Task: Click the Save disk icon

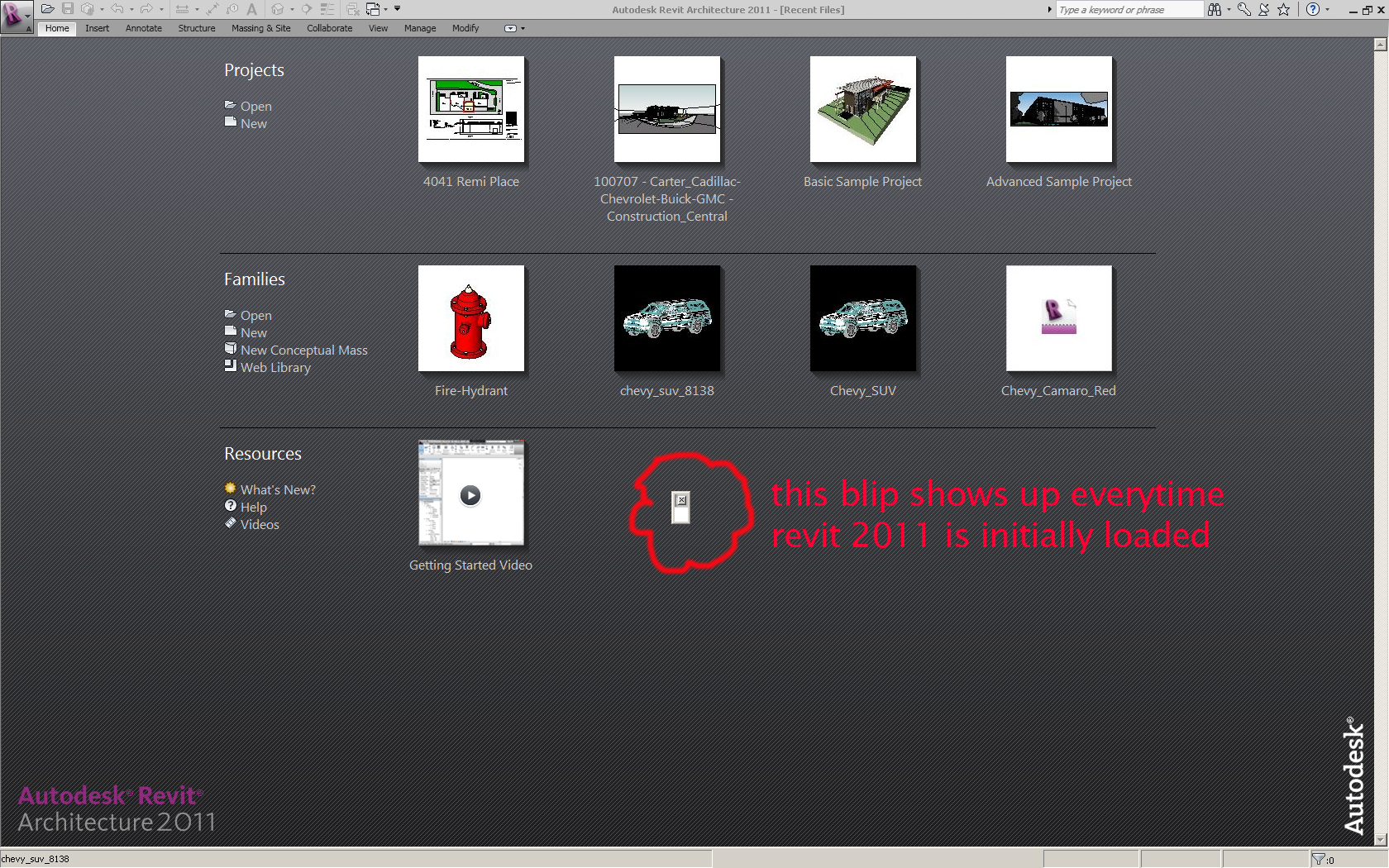Action: 68,9
